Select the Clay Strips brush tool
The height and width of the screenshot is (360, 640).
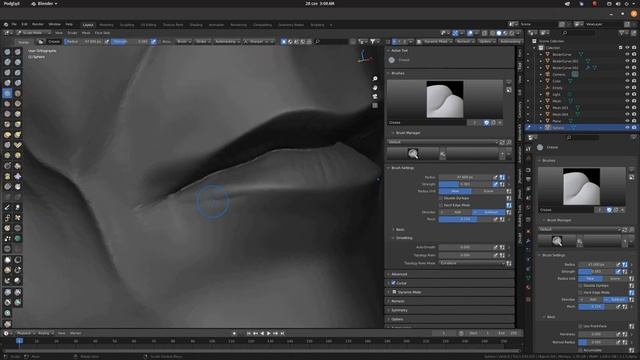click(18, 62)
